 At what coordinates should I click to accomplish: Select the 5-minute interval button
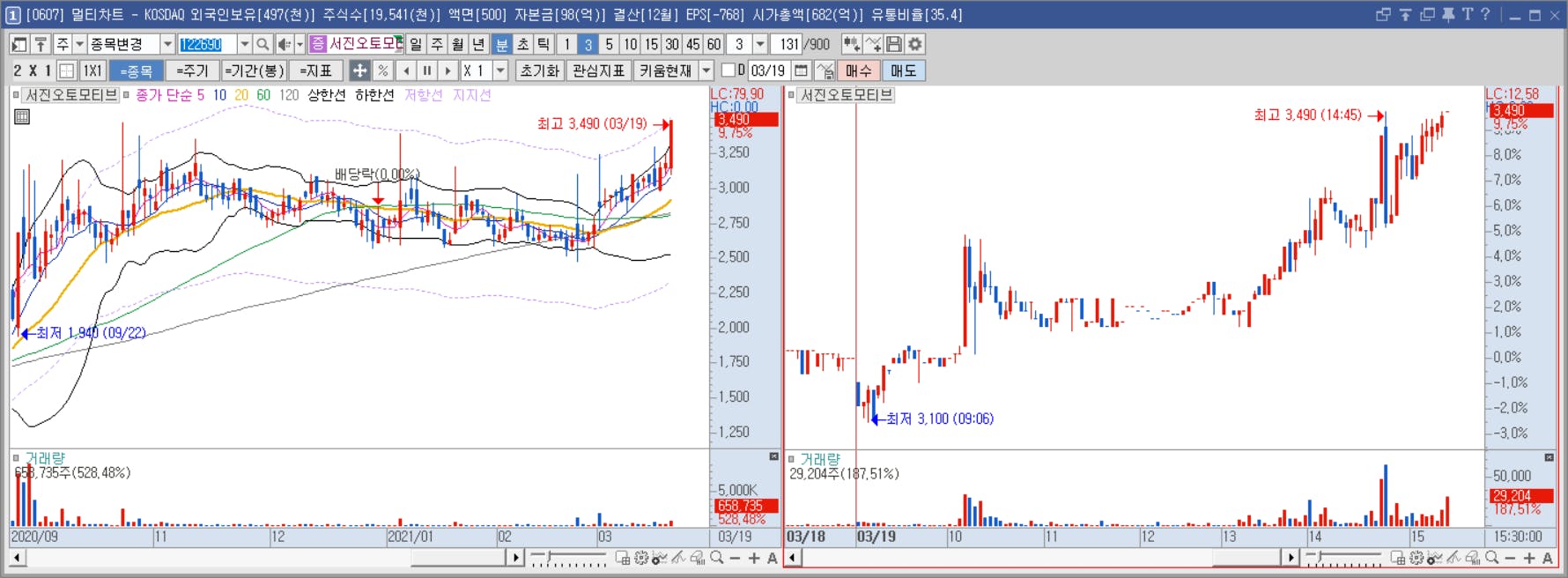coord(609,44)
